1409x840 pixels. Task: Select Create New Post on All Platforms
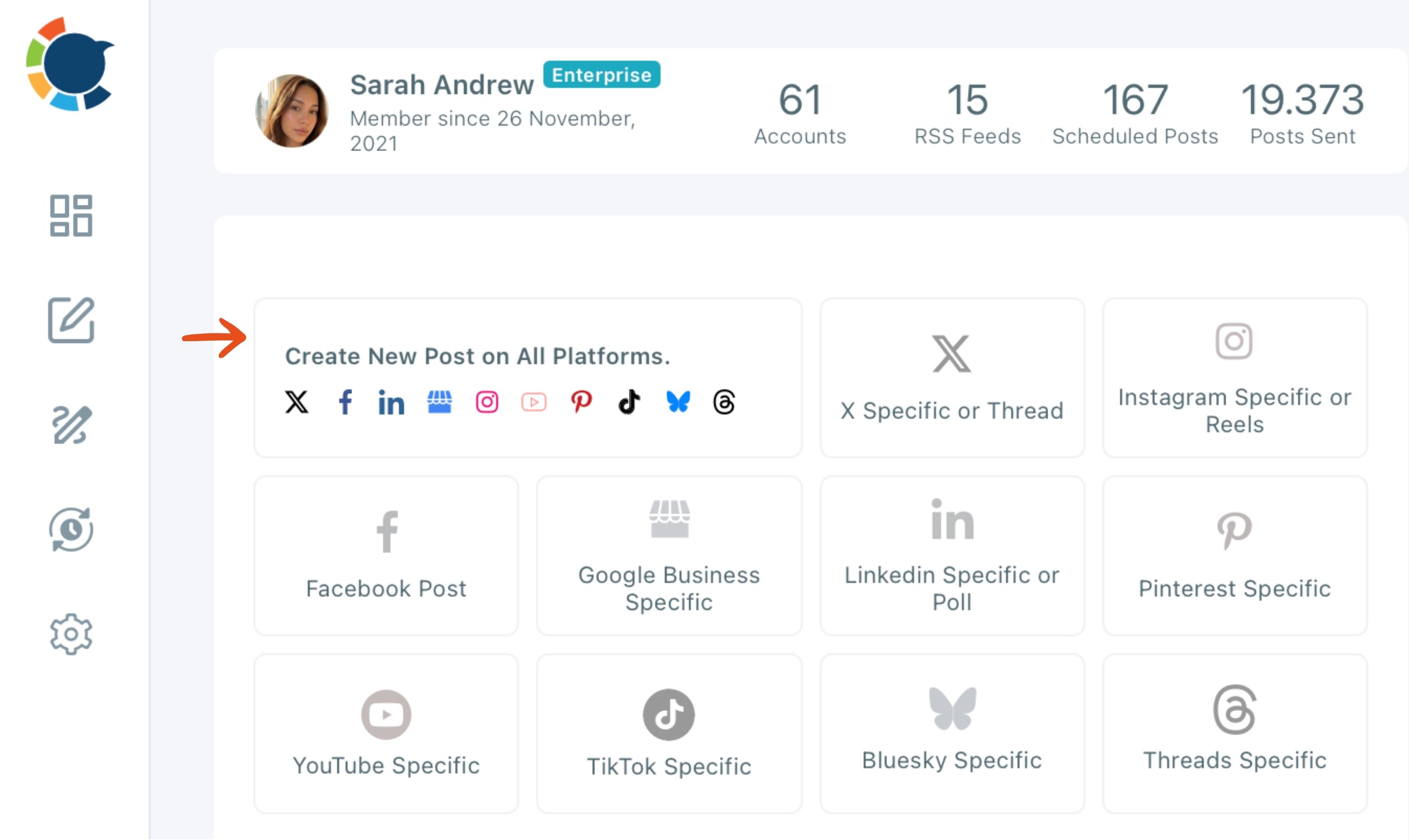(528, 378)
